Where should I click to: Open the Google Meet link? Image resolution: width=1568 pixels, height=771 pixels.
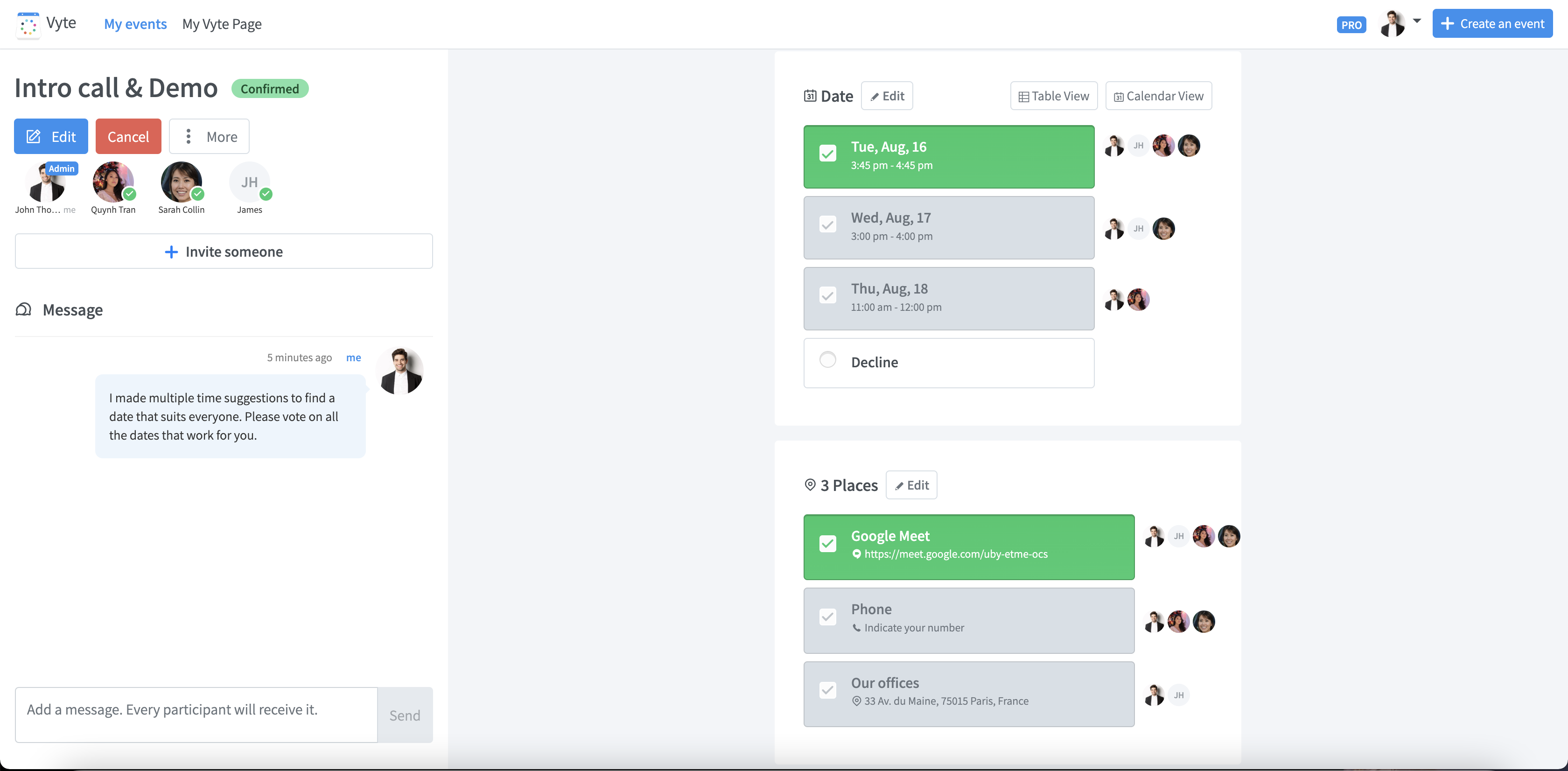pyautogui.click(x=956, y=554)
